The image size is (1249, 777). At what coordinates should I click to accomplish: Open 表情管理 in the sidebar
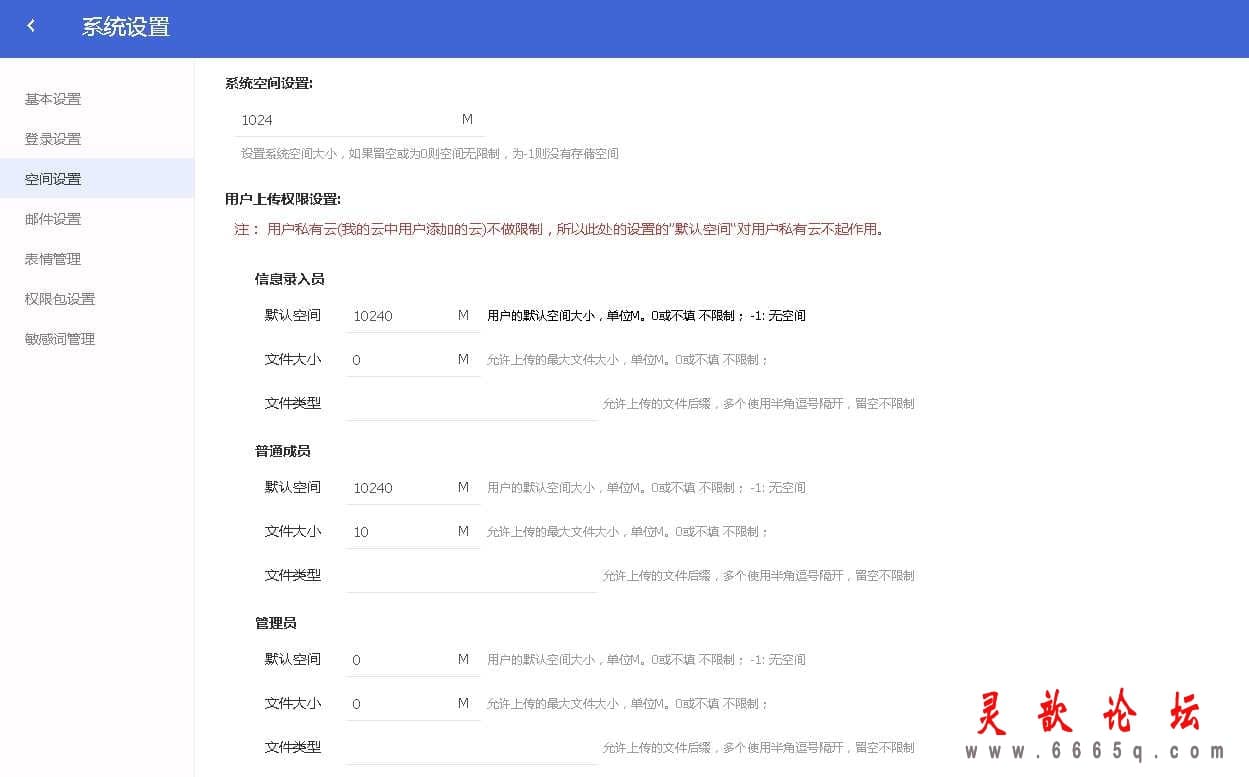pos(97,259)
